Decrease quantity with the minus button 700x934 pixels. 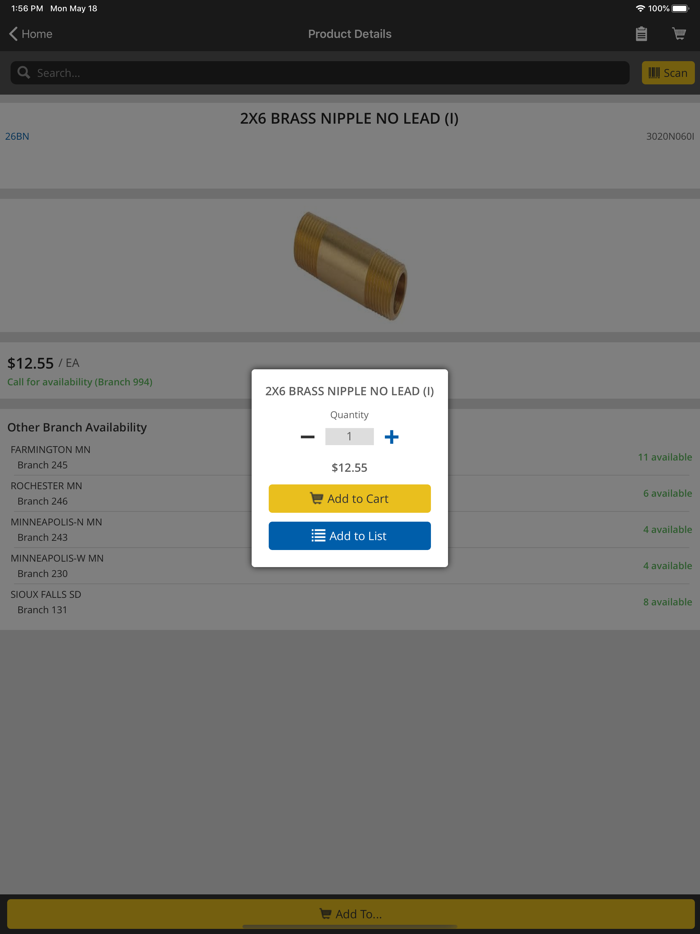coord(307,436)
